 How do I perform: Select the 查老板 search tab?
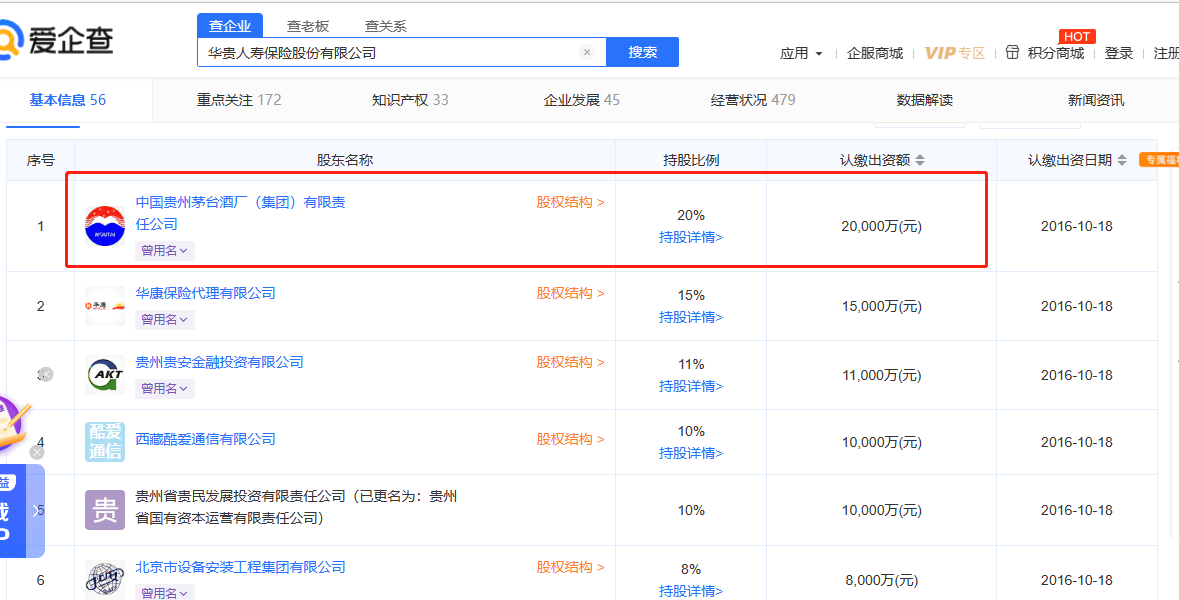click(308, 26)
